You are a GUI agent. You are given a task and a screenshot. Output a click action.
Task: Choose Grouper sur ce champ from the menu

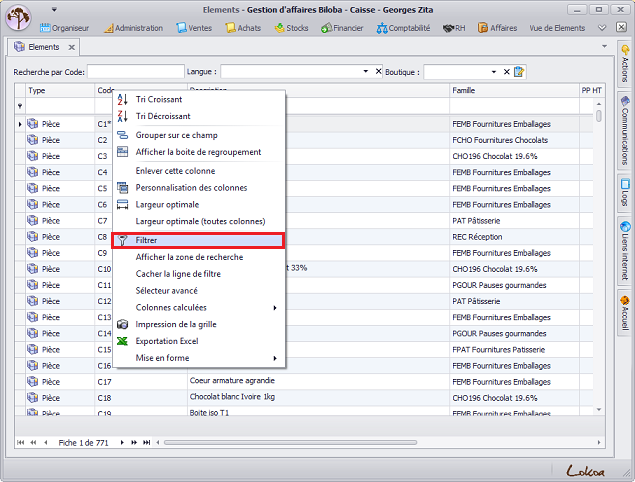coord(176,134)
